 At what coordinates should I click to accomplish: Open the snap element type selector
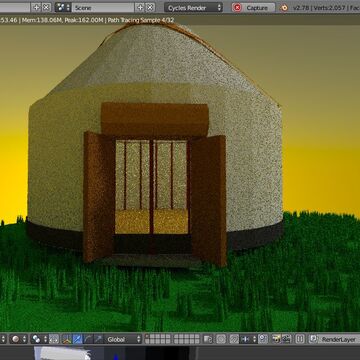point(248,339)
